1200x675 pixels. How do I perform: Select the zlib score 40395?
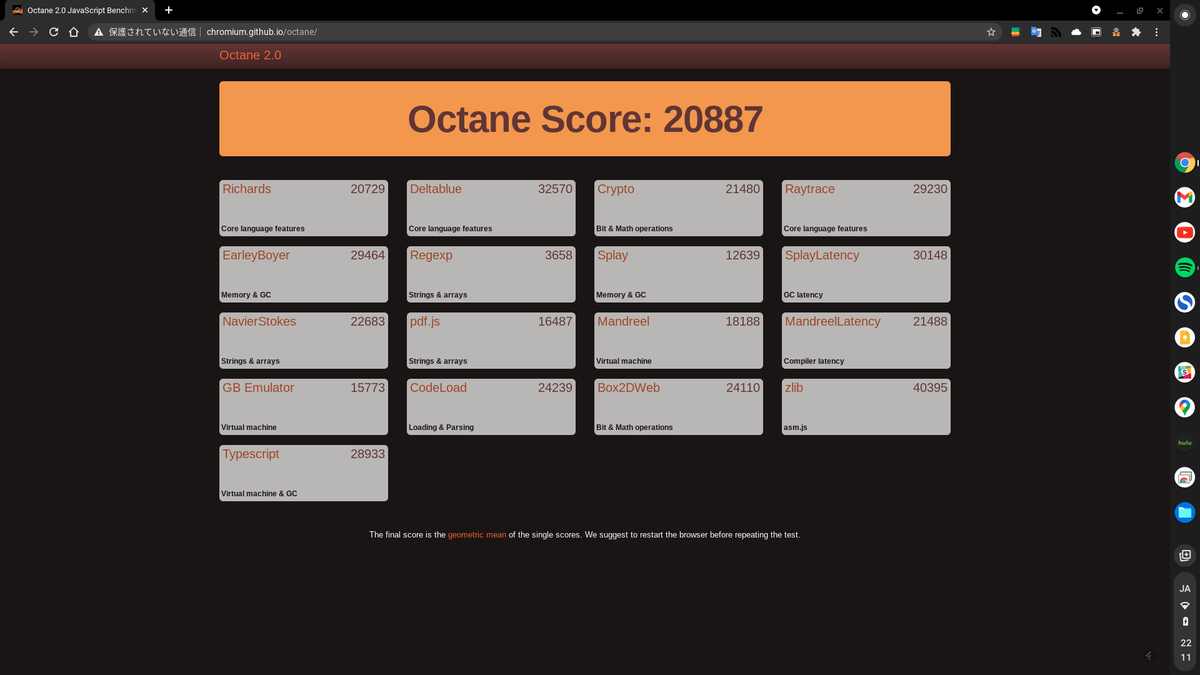930,387
